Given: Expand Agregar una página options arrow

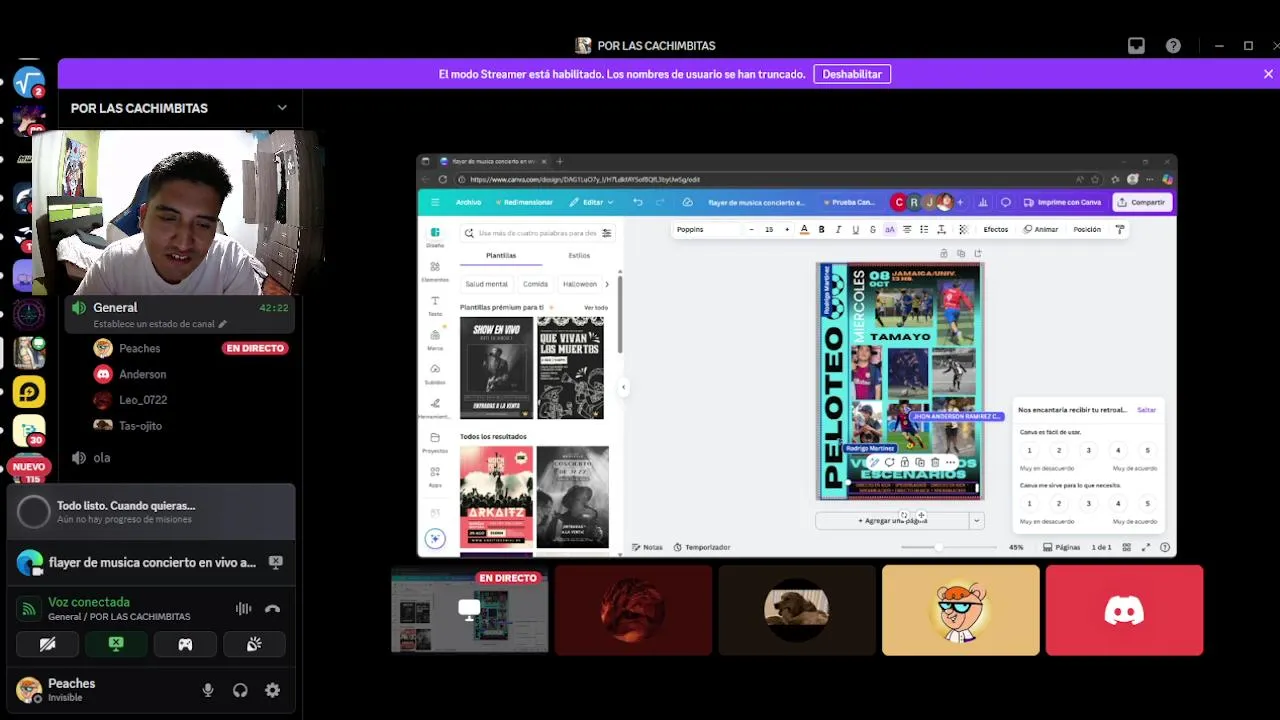Looking at the screenshot, I should click(976, 521).
